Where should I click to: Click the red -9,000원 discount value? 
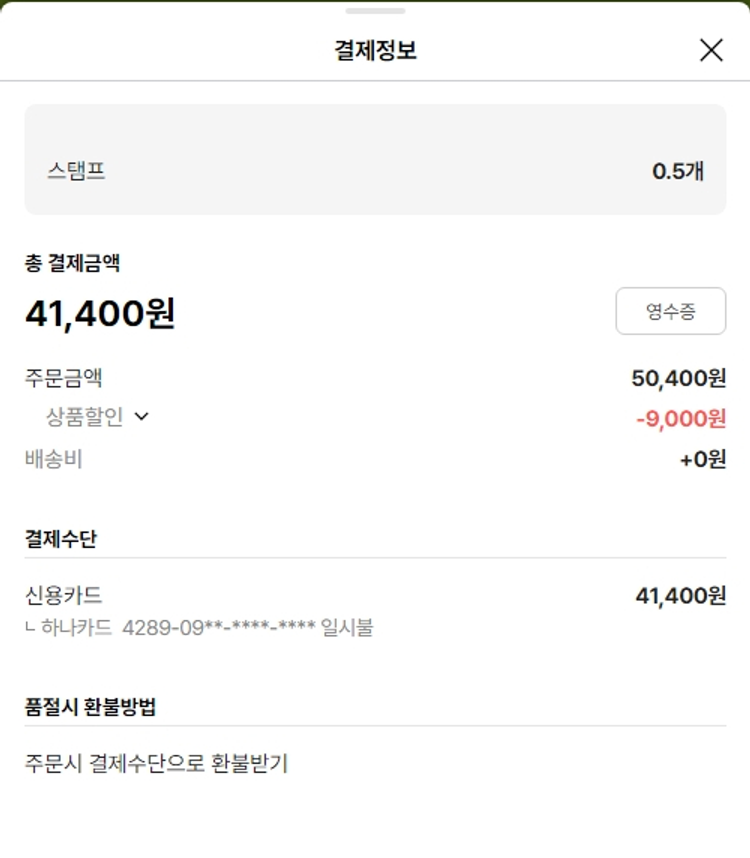(x=680, y=419)
